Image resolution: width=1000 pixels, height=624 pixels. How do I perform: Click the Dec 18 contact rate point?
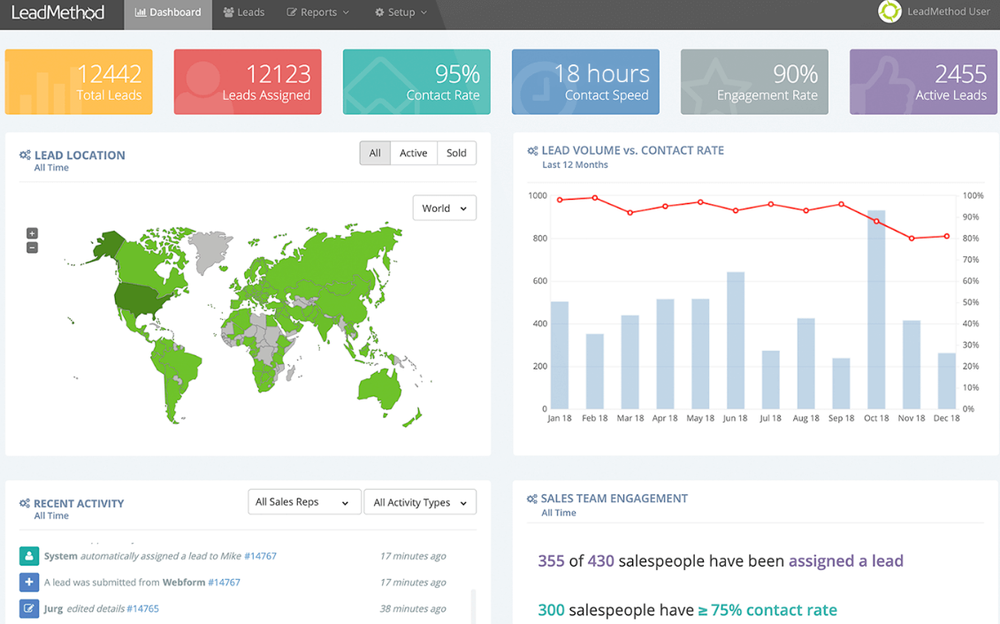pos(946,236)
